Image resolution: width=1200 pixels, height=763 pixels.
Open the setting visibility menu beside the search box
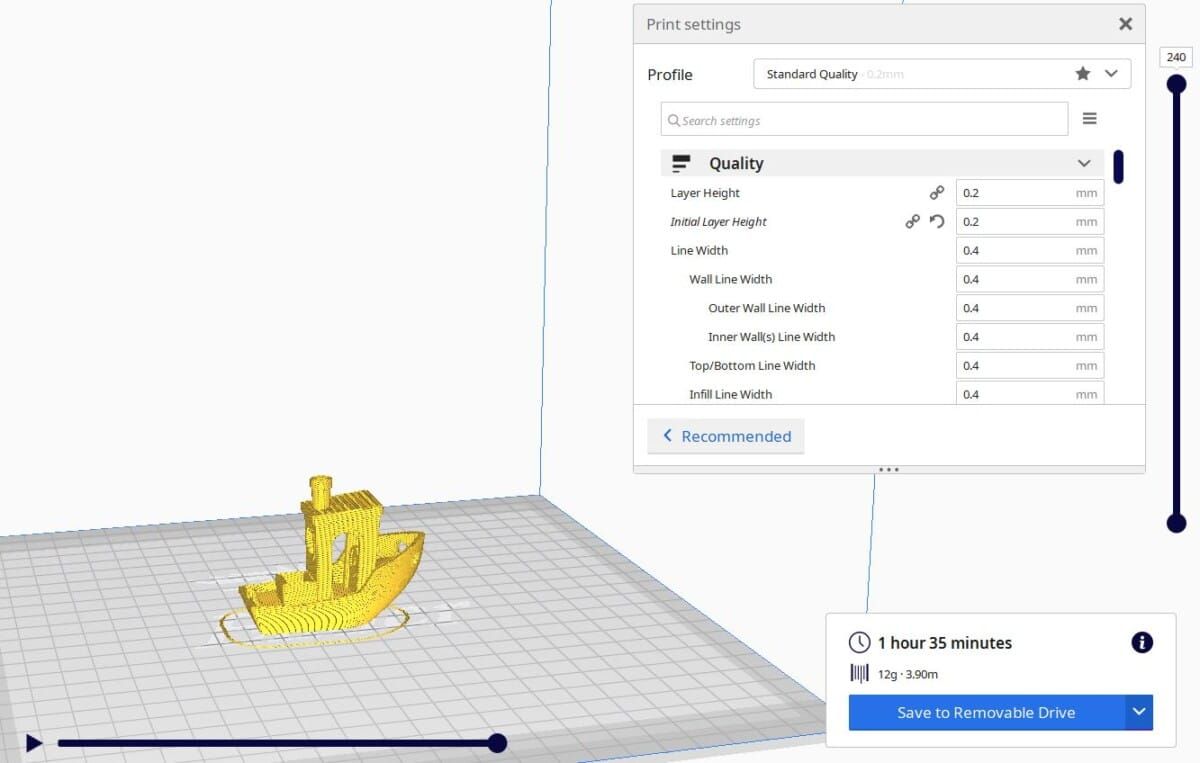click(1089, 117)
